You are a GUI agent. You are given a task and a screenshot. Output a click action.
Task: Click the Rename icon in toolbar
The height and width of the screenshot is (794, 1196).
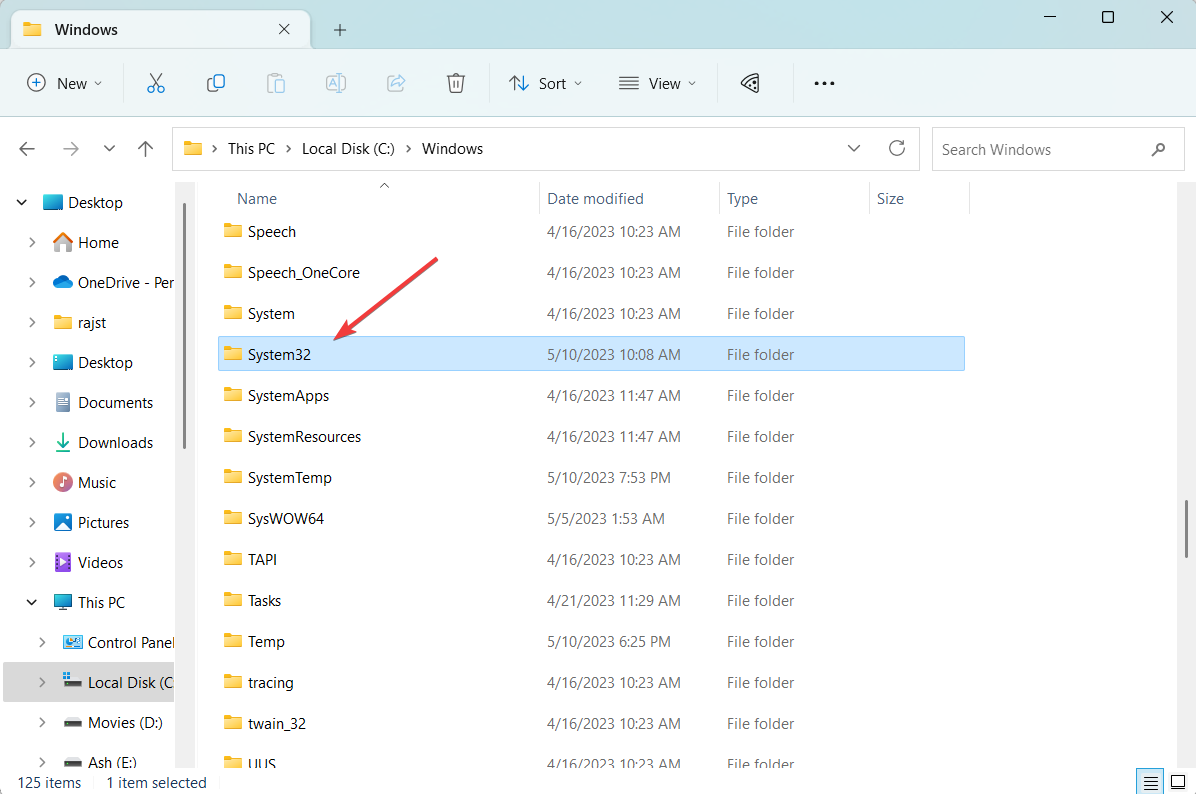(336, 84)
